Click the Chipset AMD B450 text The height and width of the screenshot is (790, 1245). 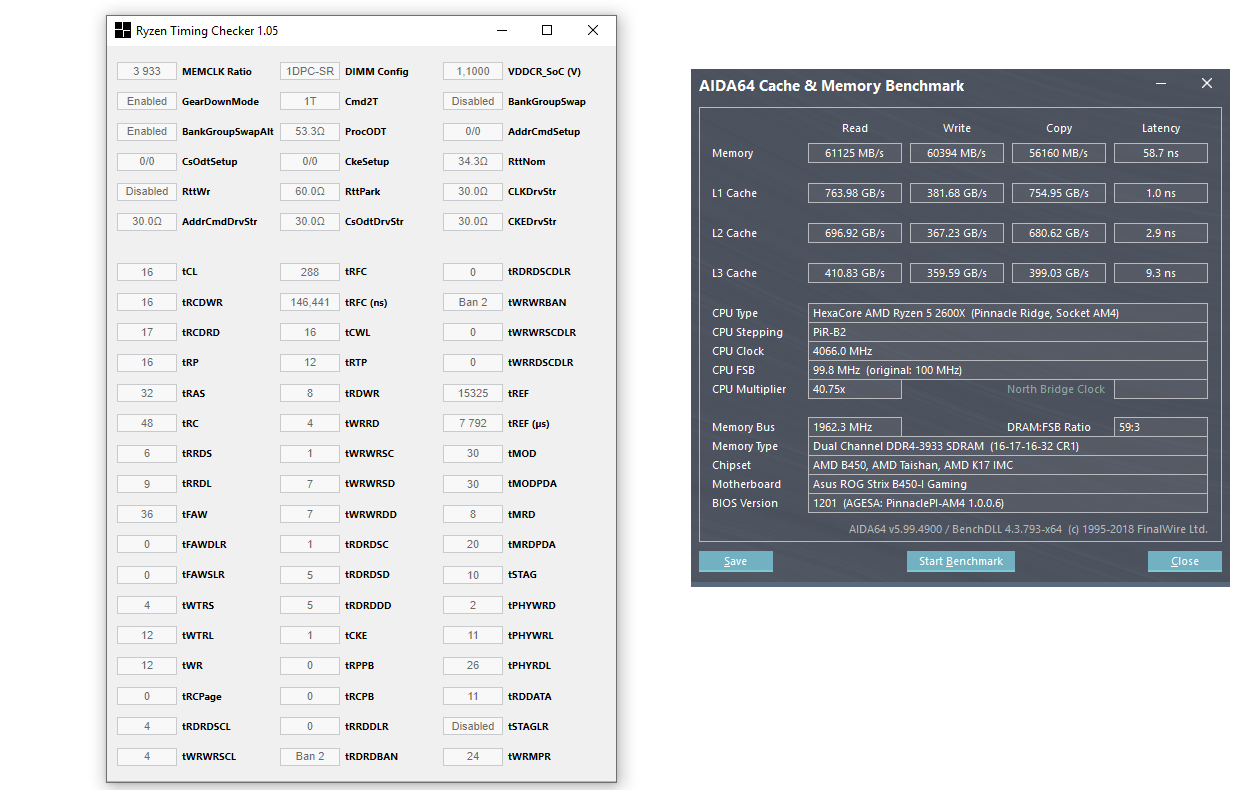pyautogui.click(x=1008, y=465)
